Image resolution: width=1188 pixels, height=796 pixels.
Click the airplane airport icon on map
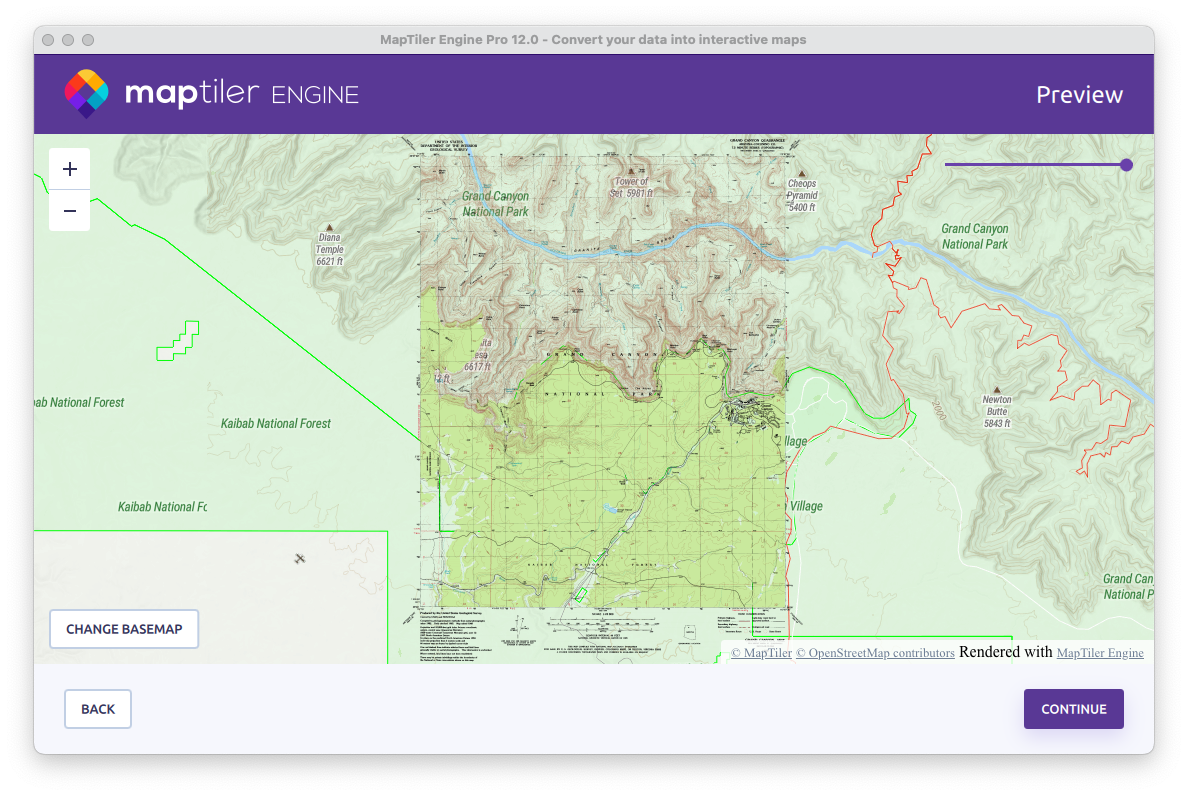click(300, 558)
